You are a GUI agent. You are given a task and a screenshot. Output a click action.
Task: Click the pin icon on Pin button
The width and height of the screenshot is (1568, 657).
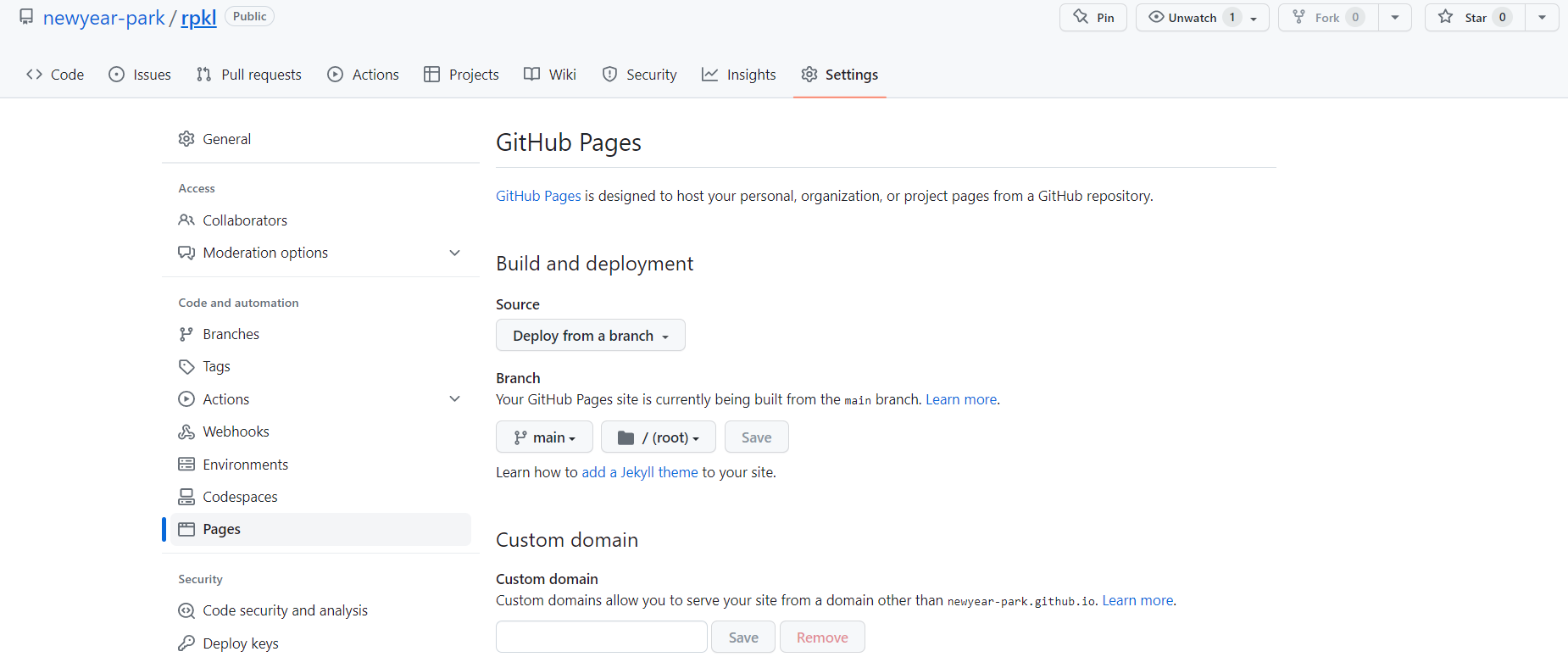point(1081,17)
